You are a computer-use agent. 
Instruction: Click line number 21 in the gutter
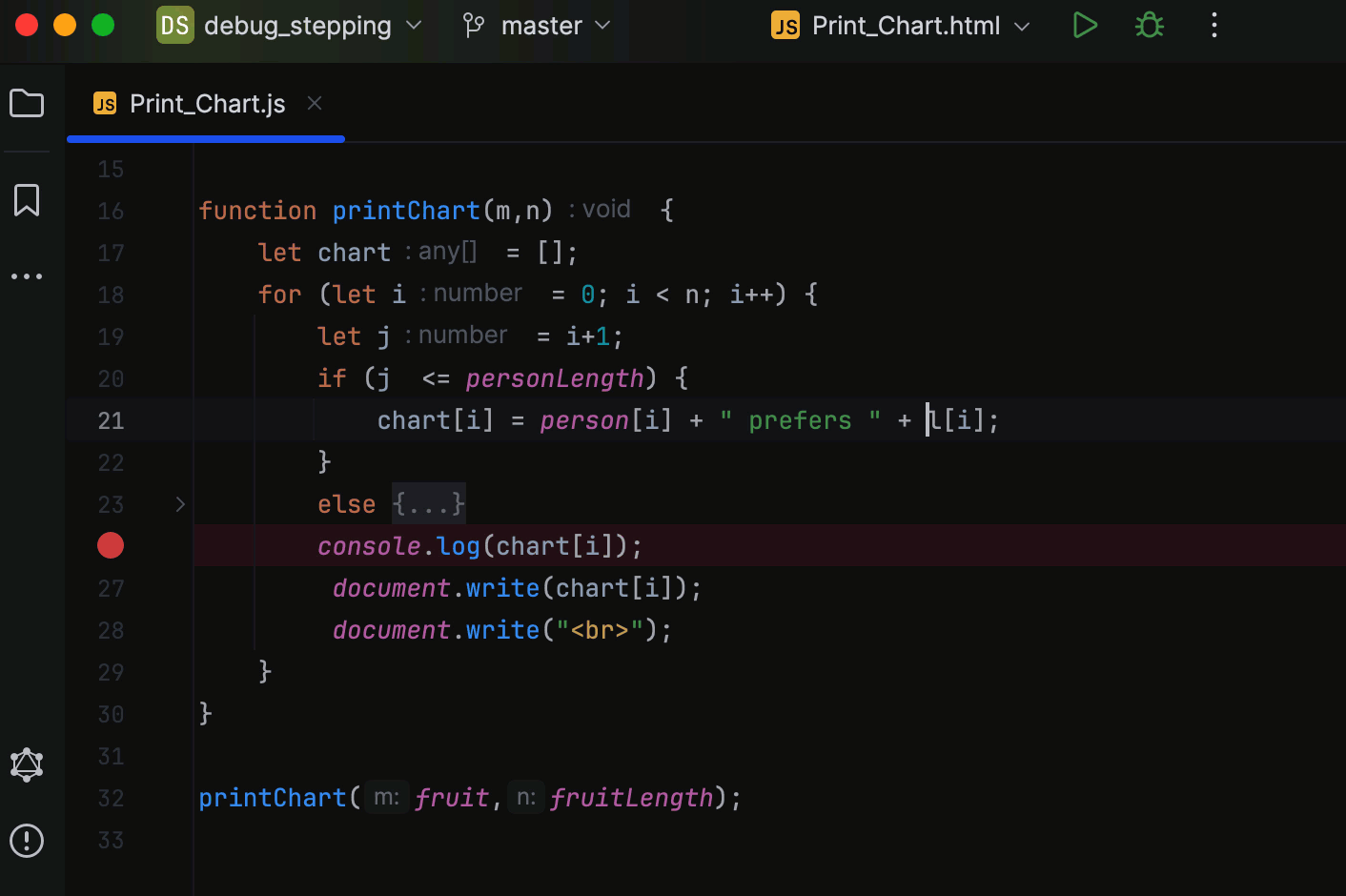111,420
